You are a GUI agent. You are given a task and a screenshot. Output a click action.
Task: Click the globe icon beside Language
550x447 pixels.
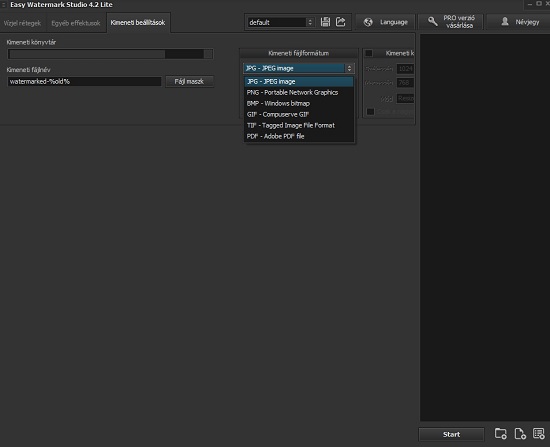(x=368, y=22)
